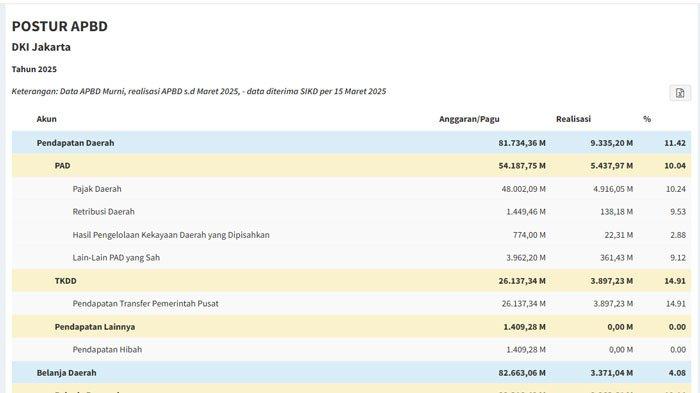This screenshot has width=700, height=393.
Task: Click the 1.449,46 M Retribusi budget
Action: (526, 212)
